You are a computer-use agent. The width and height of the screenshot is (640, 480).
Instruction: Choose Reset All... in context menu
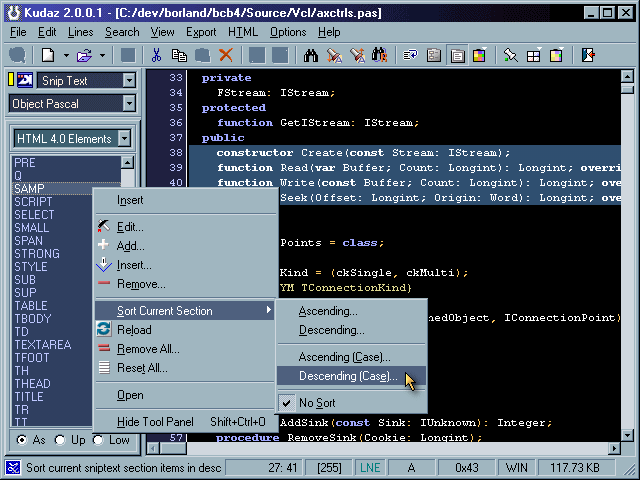[184, 368]
